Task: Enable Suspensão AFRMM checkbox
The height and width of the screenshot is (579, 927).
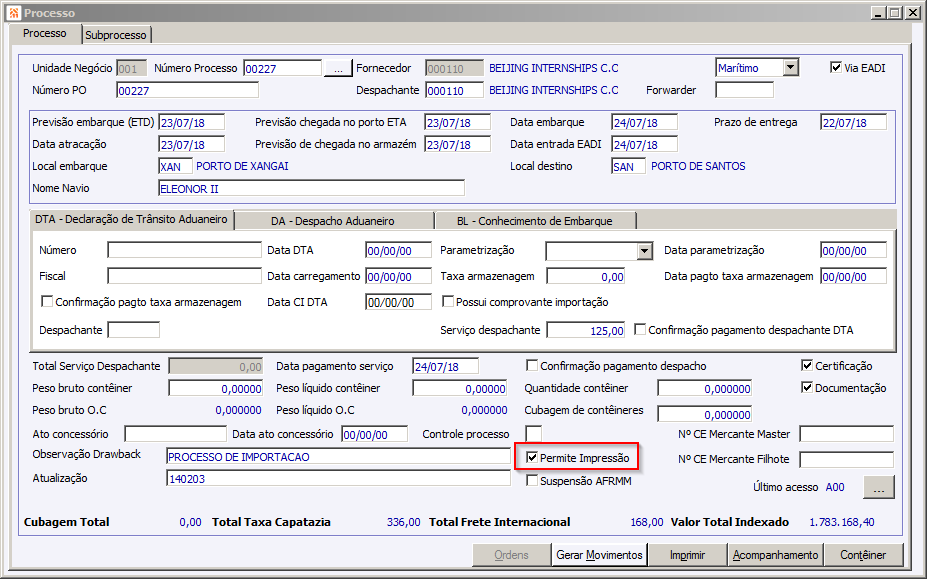Action: pos(531,480)
